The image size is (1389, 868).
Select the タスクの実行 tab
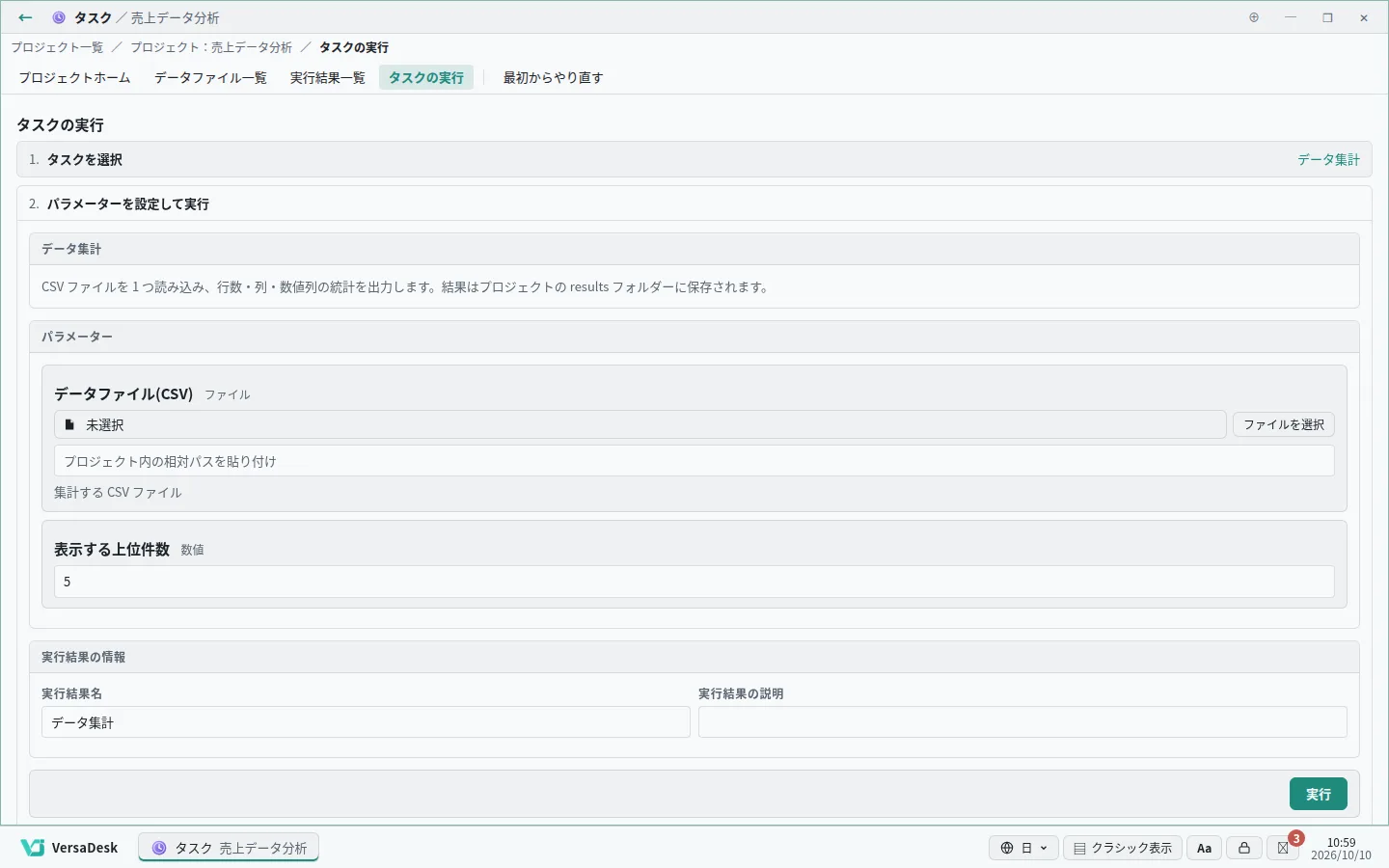point(426,78)
